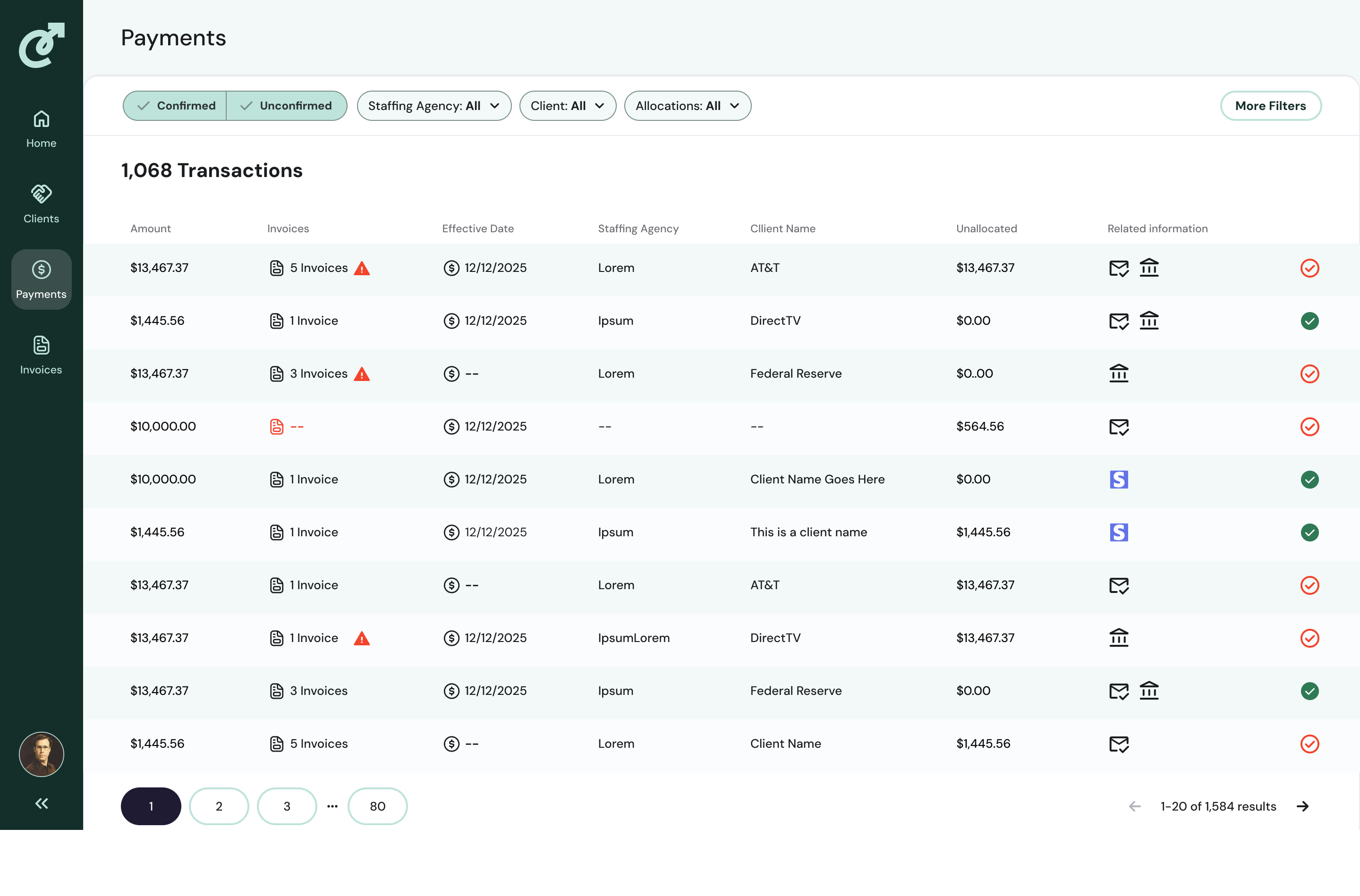
Task: Click the warning triangle beside 5 Invoices for AT&T
Action: [362, 268]
